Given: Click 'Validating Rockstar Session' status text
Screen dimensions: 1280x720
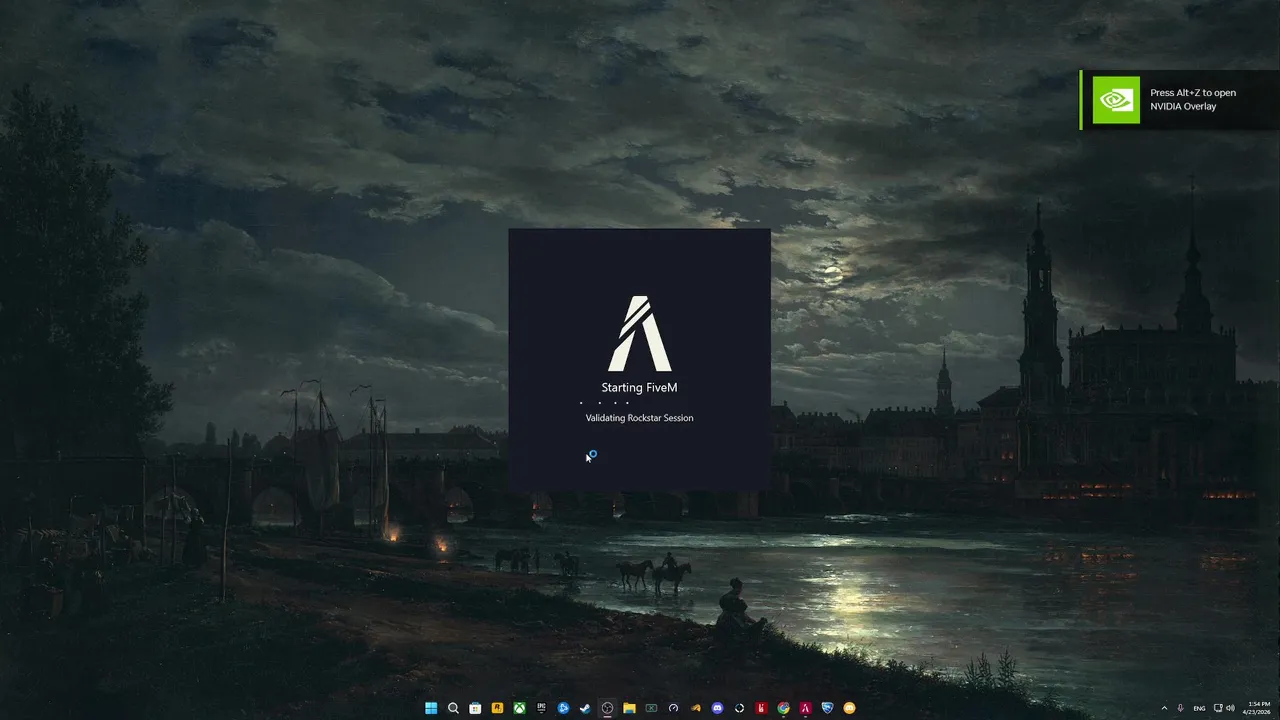Looking at the screenshot, I should coord(640,418).
